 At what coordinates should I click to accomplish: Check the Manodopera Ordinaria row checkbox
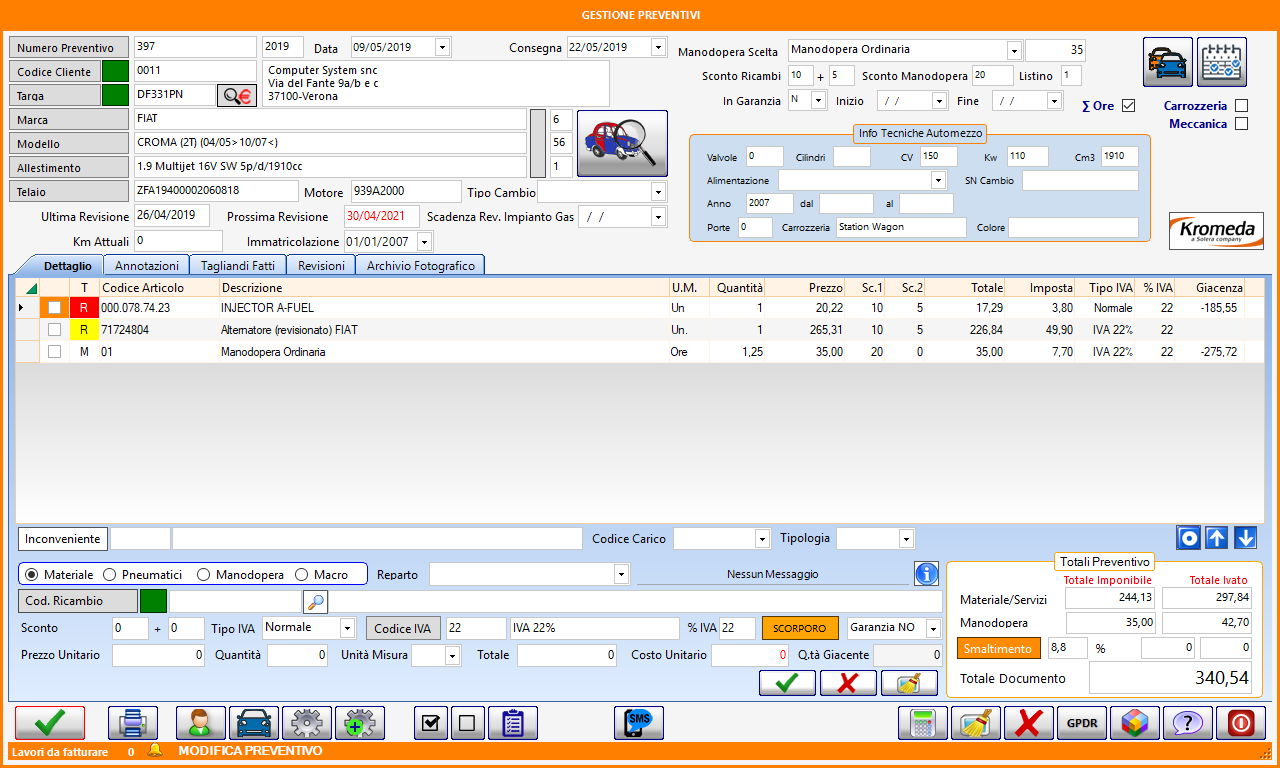click(54, 352)
